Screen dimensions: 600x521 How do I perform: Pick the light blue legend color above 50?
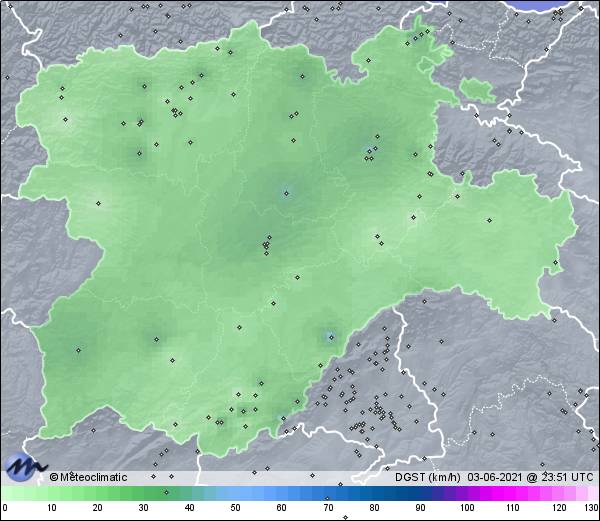point(235,494)
